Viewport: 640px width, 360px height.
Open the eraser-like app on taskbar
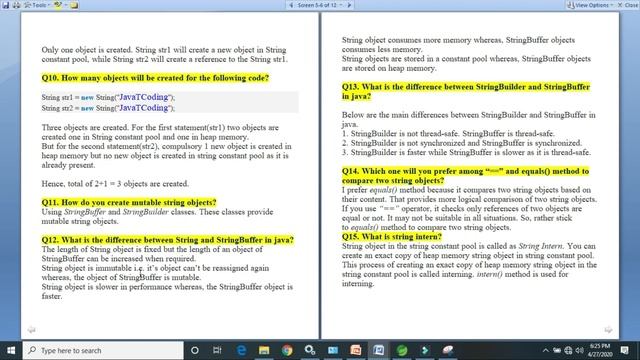tap(448, 350)
